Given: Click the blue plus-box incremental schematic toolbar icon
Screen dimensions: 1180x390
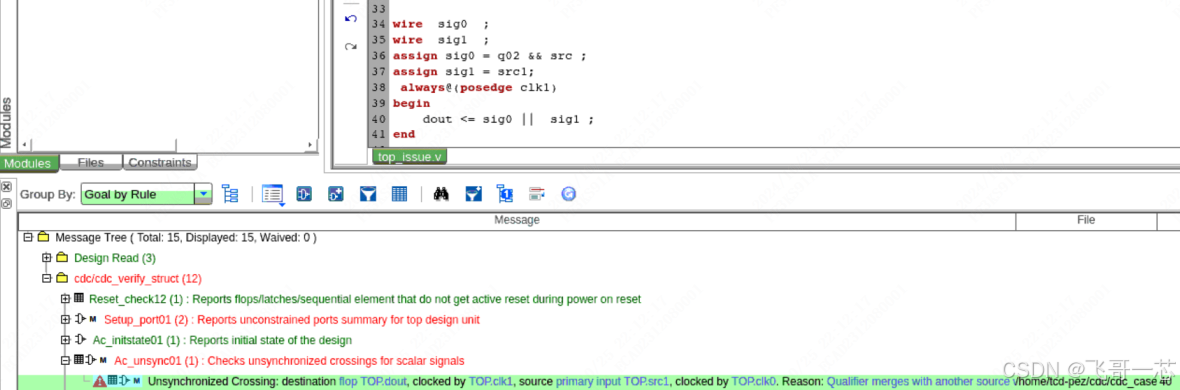Looking at the screenshot, I should tap(336, 194).
